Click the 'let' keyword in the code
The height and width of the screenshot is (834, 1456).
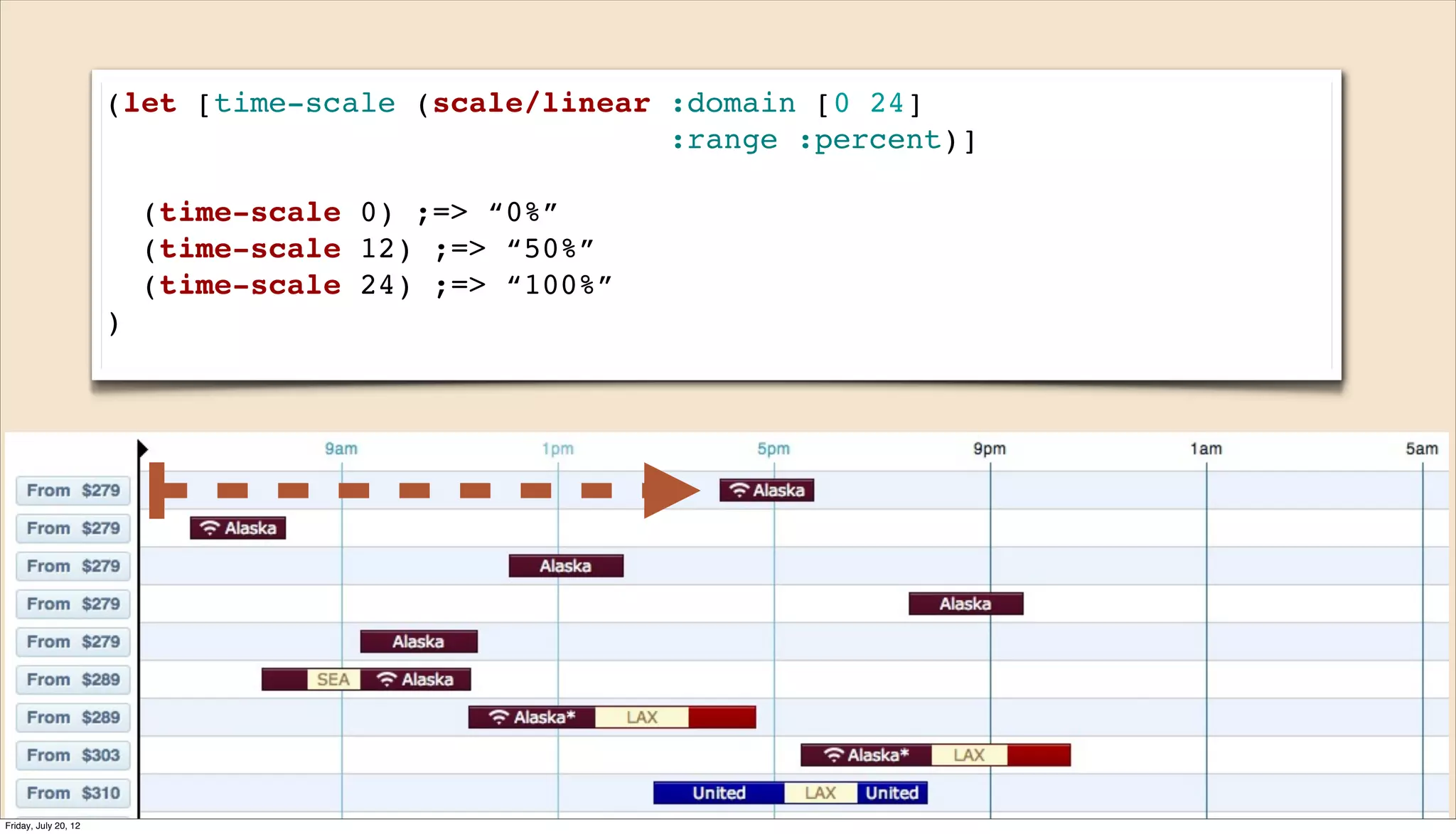pyautogui.click(x=150, y=104)
